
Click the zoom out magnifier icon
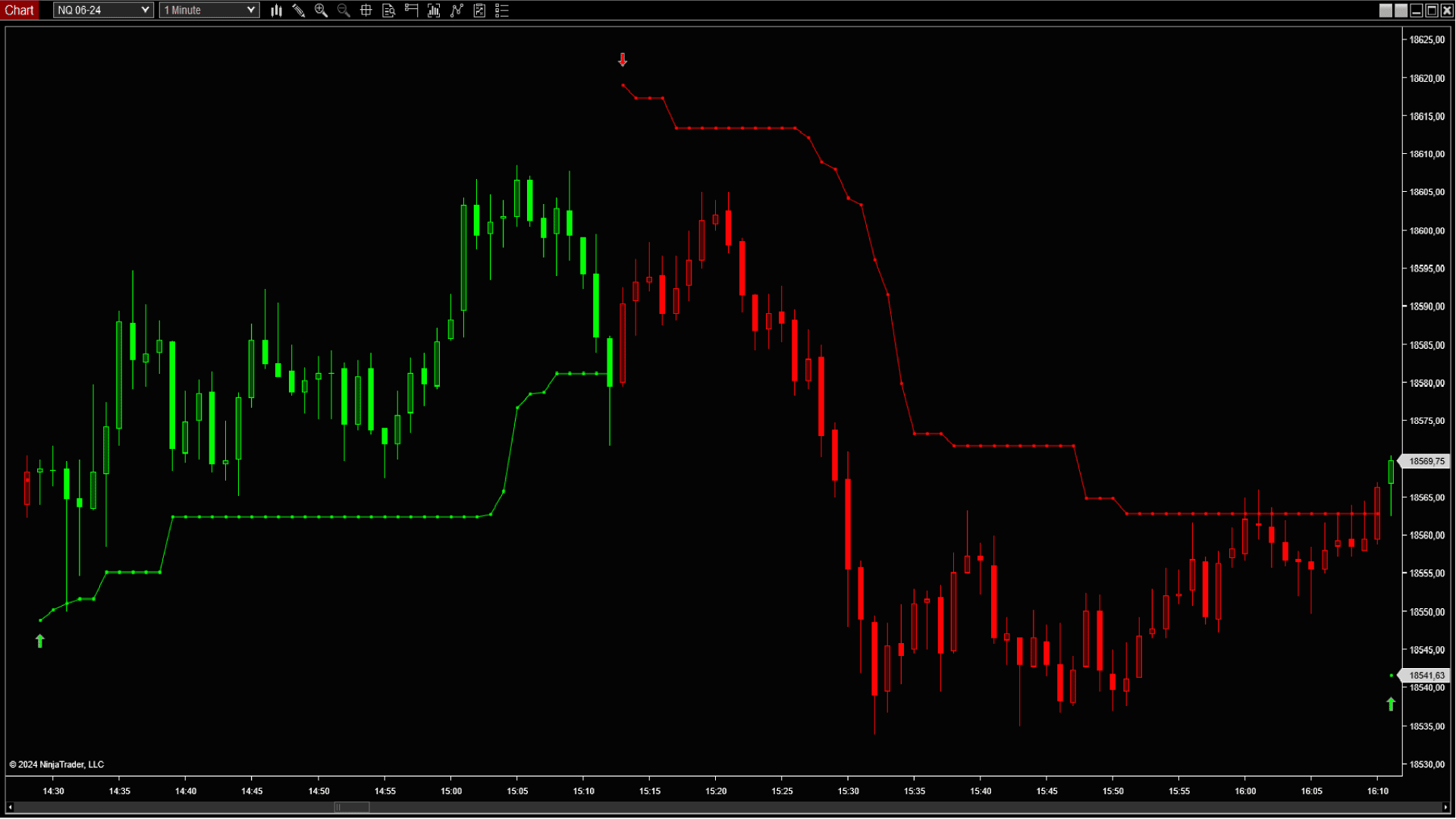pyautogui.click(x=344, y=11)
